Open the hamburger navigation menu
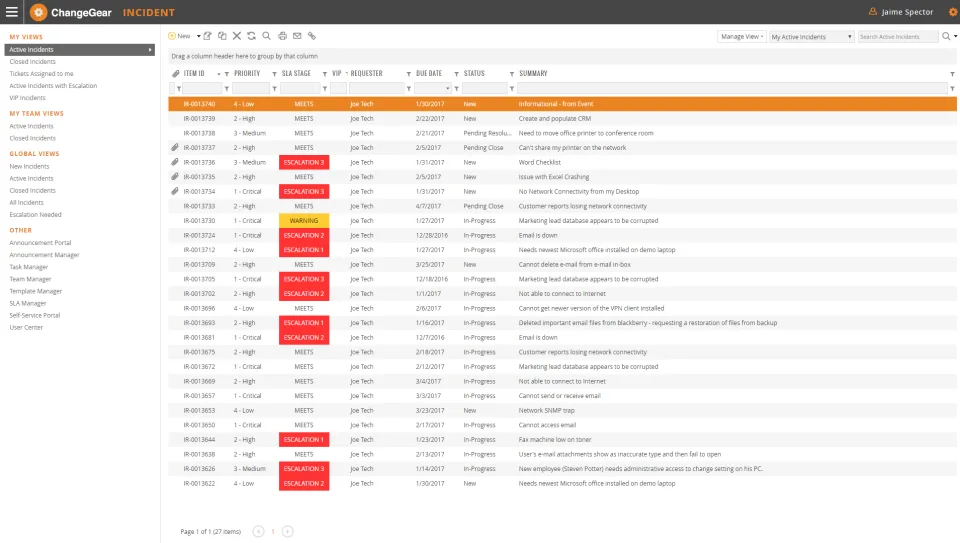Screen dimensions: 960x543 click(12, 12)
